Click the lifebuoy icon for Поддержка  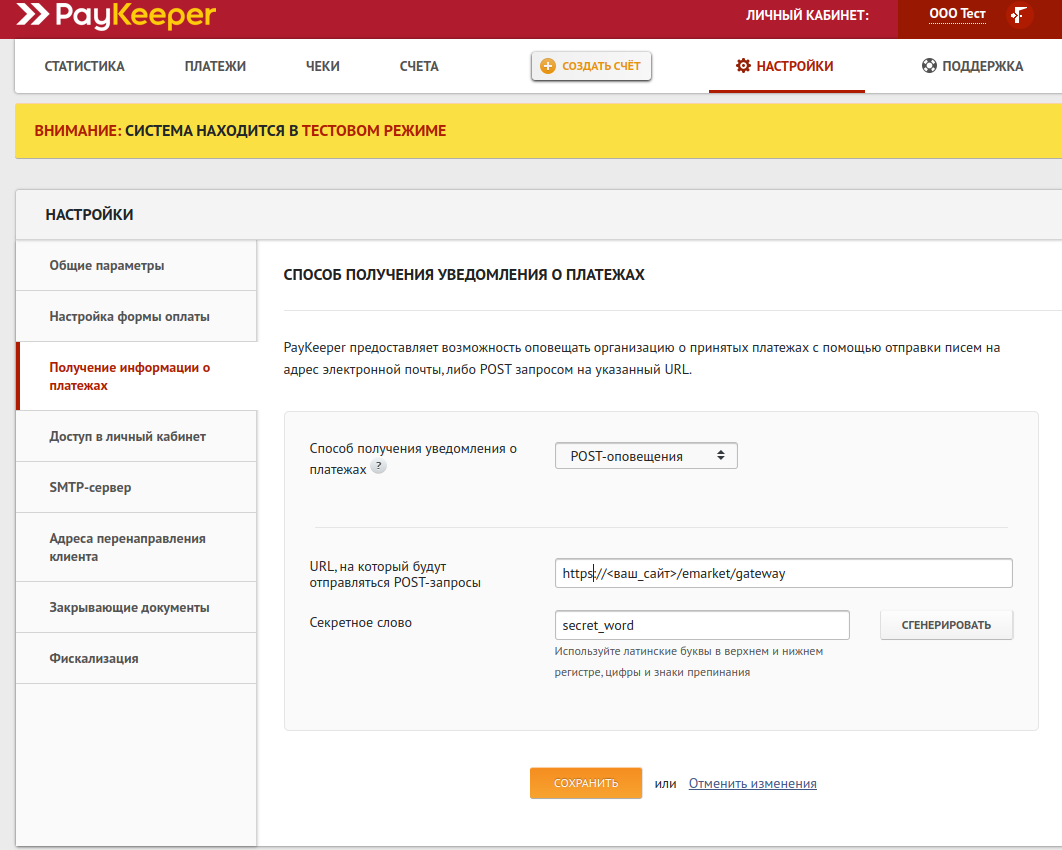point(929,66)
